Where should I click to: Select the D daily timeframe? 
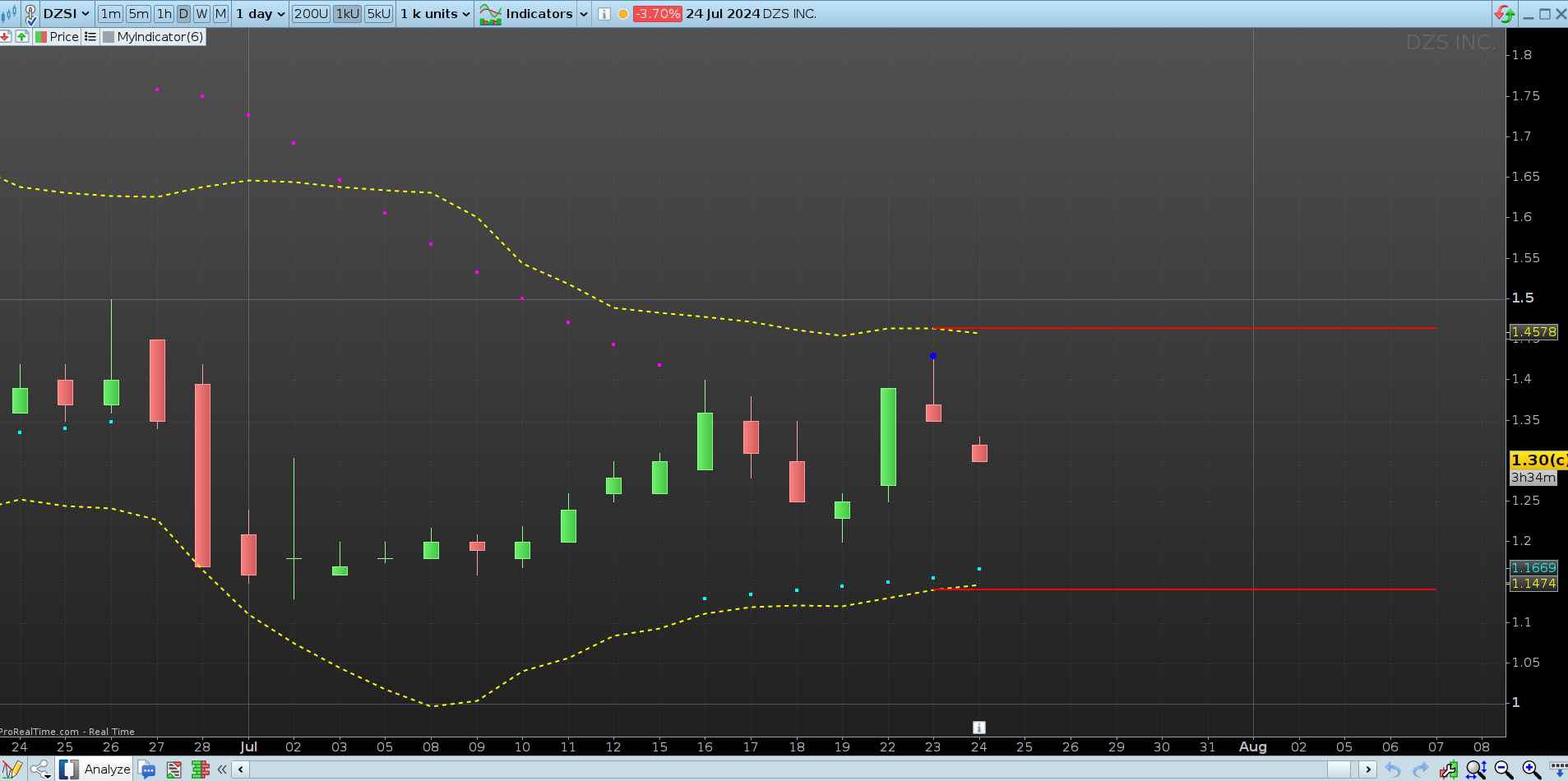[x=183, y=14]
